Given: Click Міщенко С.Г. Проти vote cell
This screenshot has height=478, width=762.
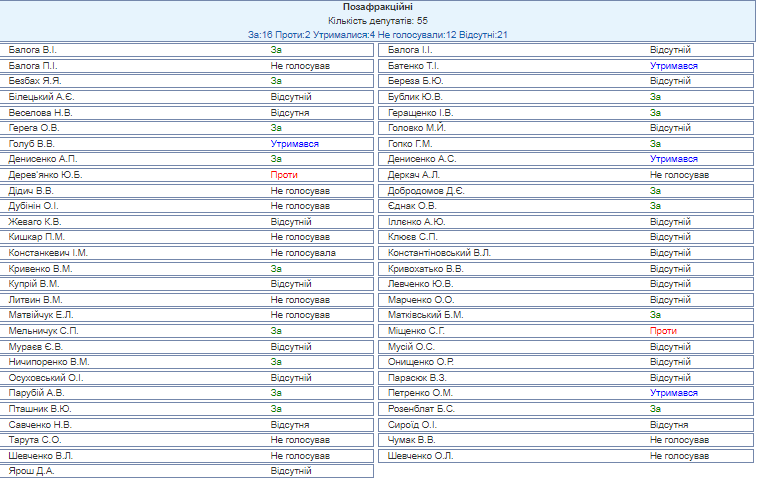Looking at the screenshot, I should [663, 331].
